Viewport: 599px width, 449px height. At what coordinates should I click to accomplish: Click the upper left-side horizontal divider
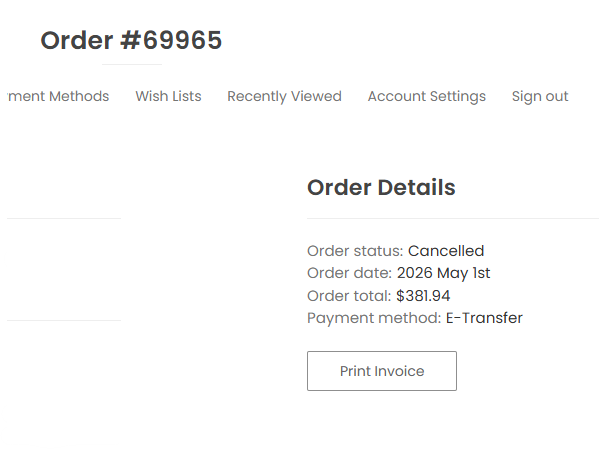coord(64,219)
